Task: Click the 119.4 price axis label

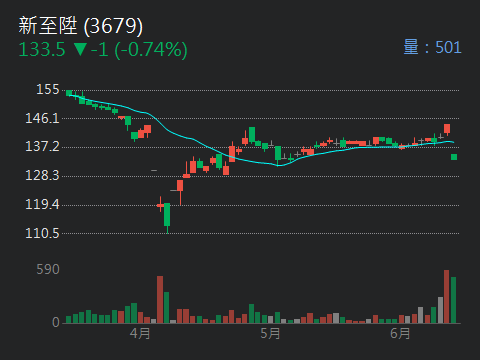Action: [42, 204]
